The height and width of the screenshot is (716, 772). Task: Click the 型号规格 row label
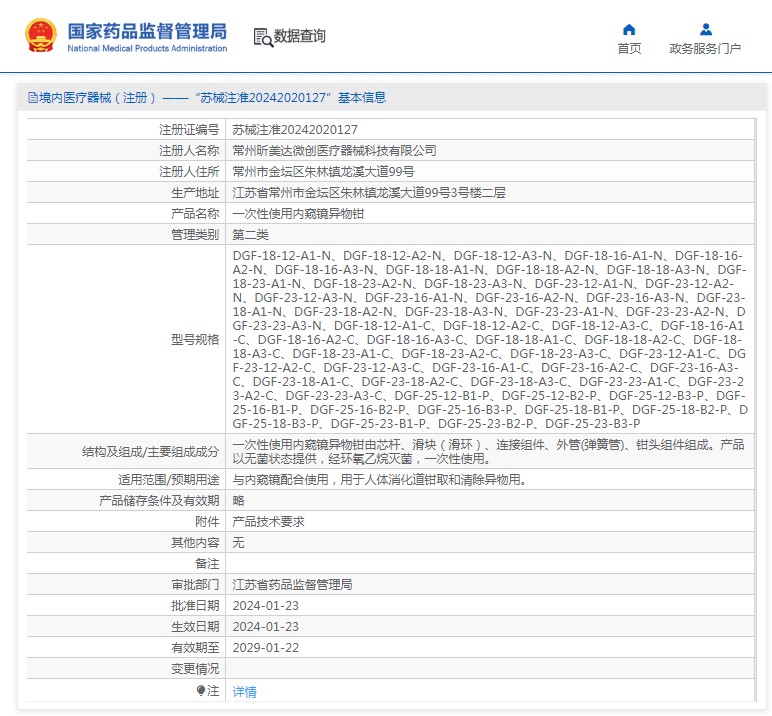click(x=195, y=339)
